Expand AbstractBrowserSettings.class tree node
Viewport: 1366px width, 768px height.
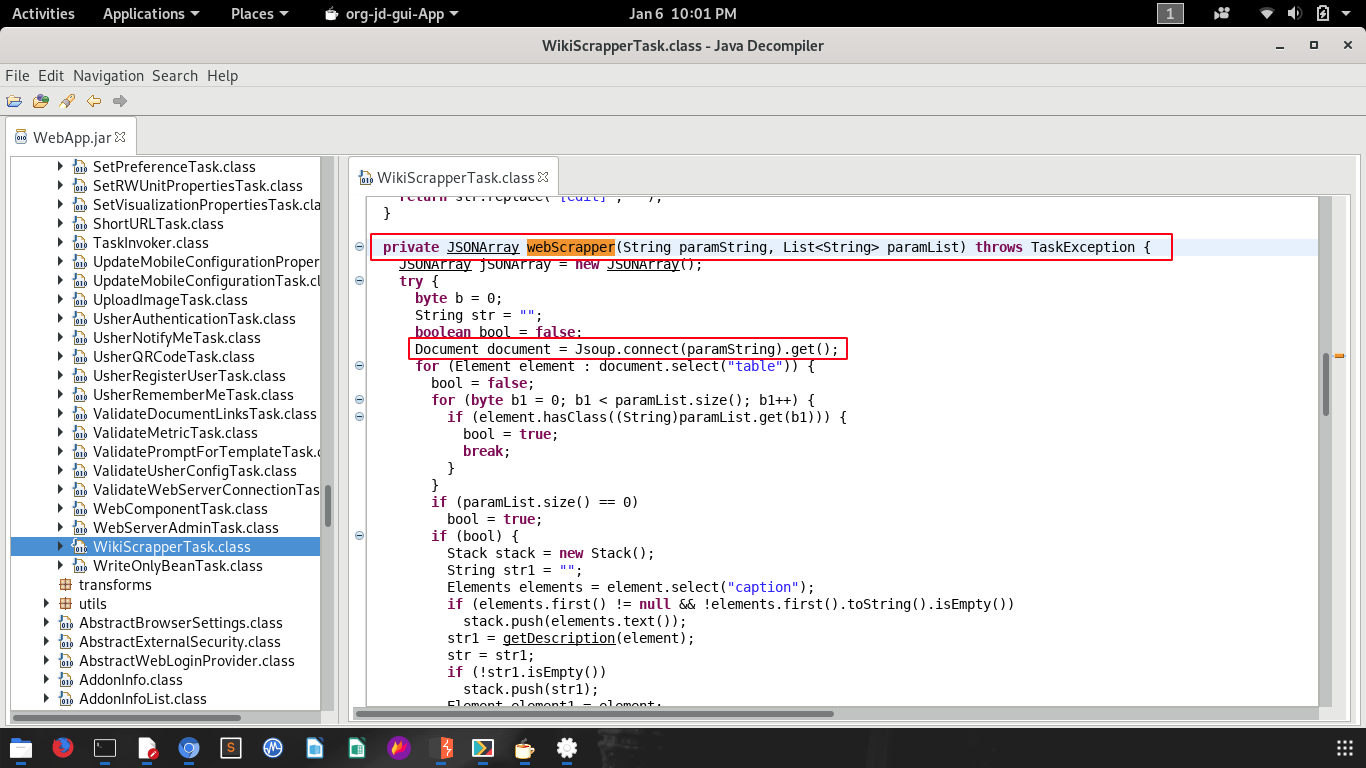tap(46, 623)
